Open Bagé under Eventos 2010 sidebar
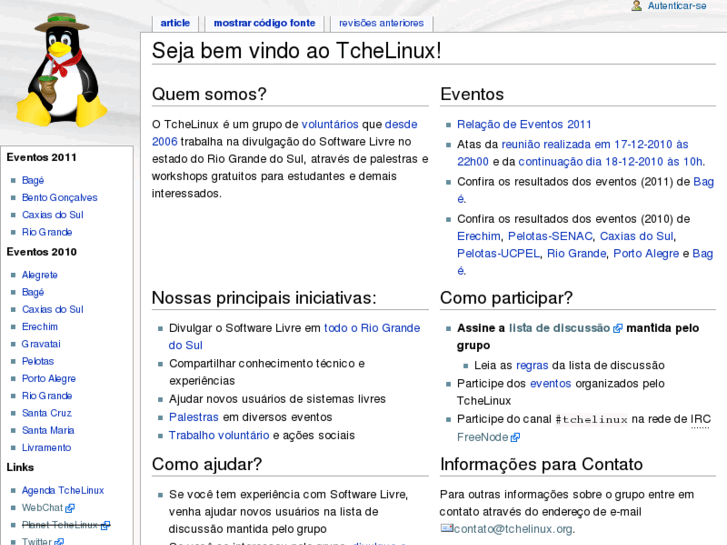 point(33,292)
